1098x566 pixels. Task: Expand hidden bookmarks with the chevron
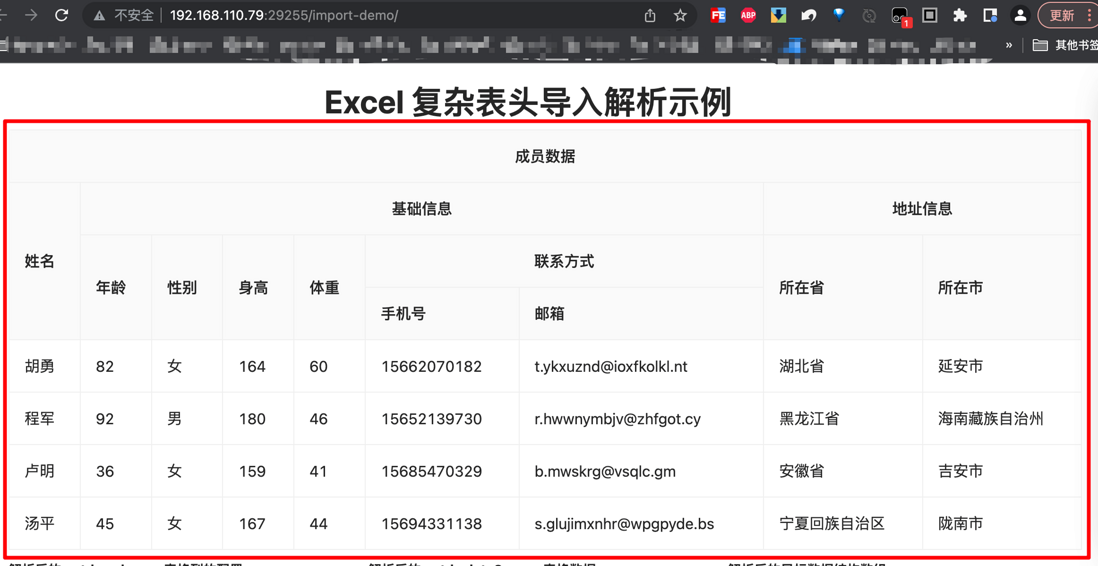(1009, 45)
